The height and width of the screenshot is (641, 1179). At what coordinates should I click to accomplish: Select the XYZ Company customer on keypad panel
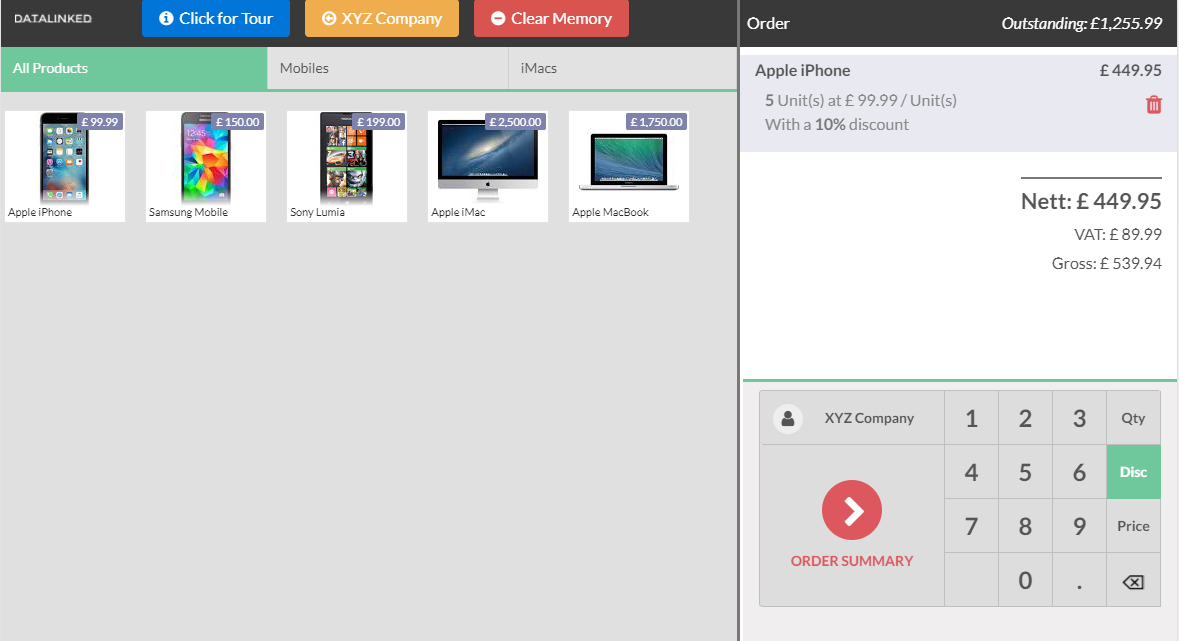point(852,418)
